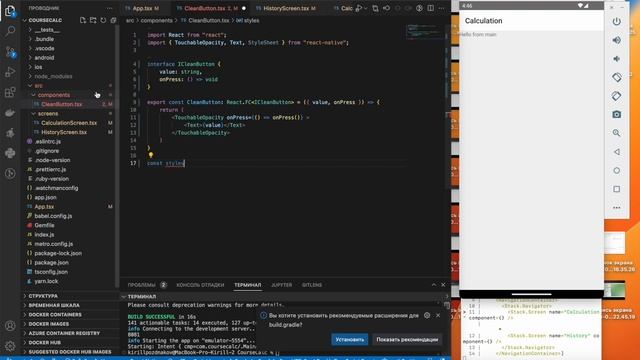The image size is (640, 360).
Task: Dismiss the build.gradle notification
Action: pyautogui.click(x=438, y=315)
